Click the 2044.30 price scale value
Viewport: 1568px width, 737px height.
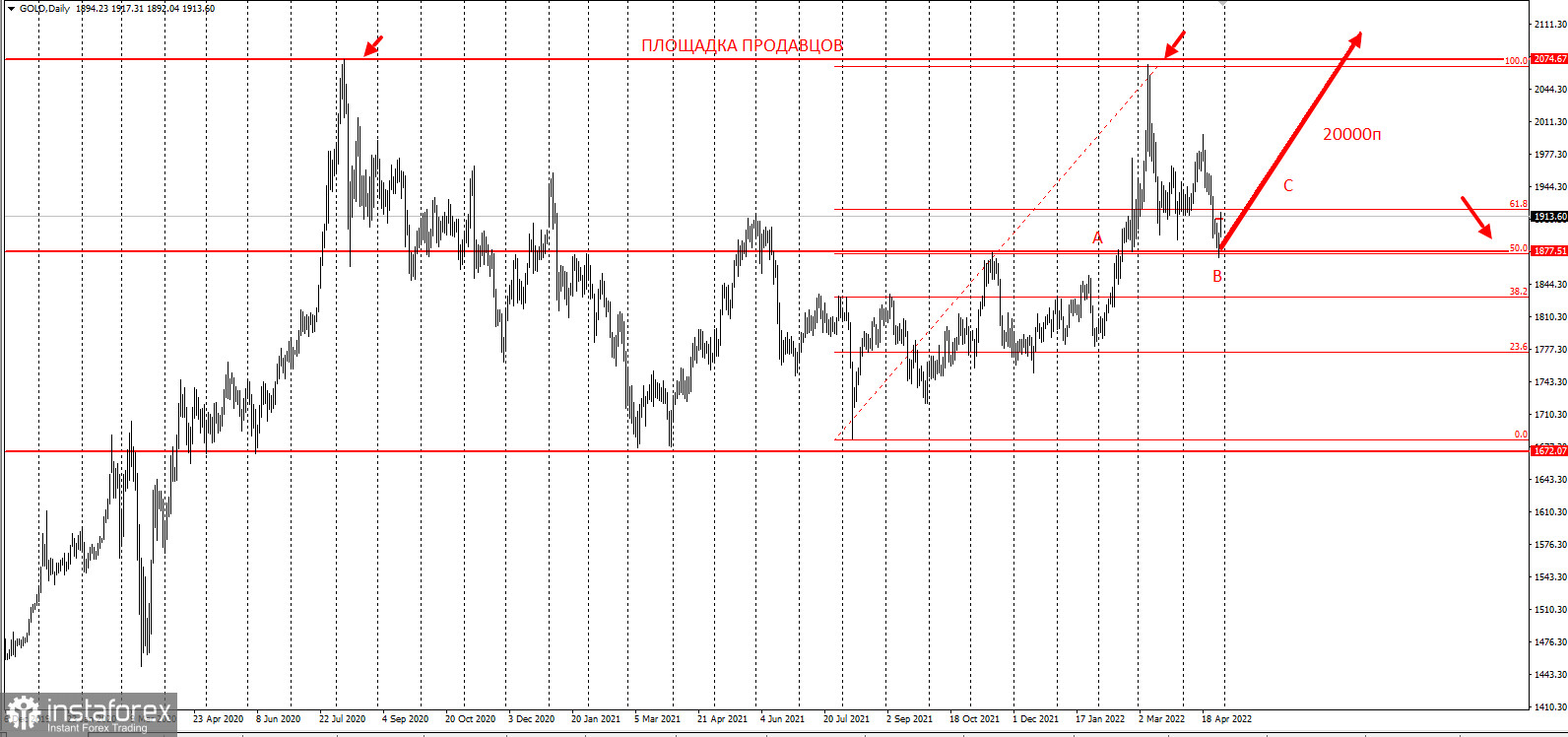[x=1550, y=90]
